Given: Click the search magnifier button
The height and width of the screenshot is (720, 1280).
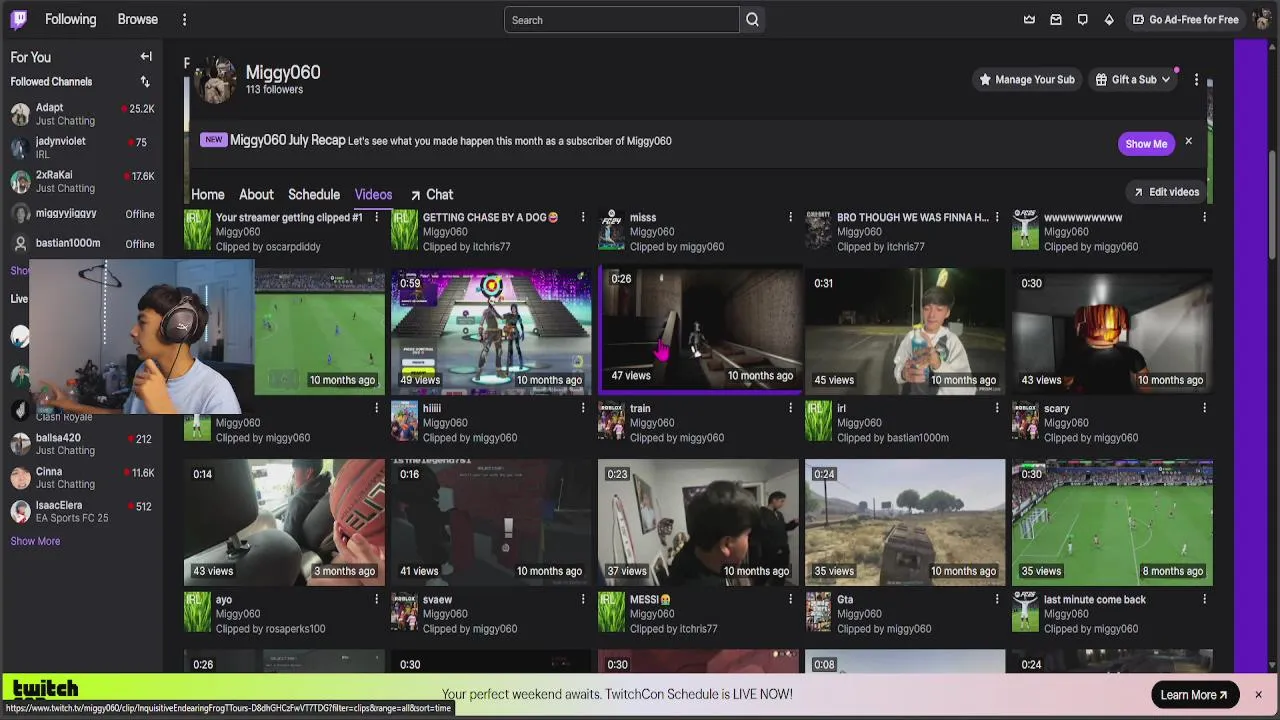Looking at the screenshot, I should click(x=753, y=20).
